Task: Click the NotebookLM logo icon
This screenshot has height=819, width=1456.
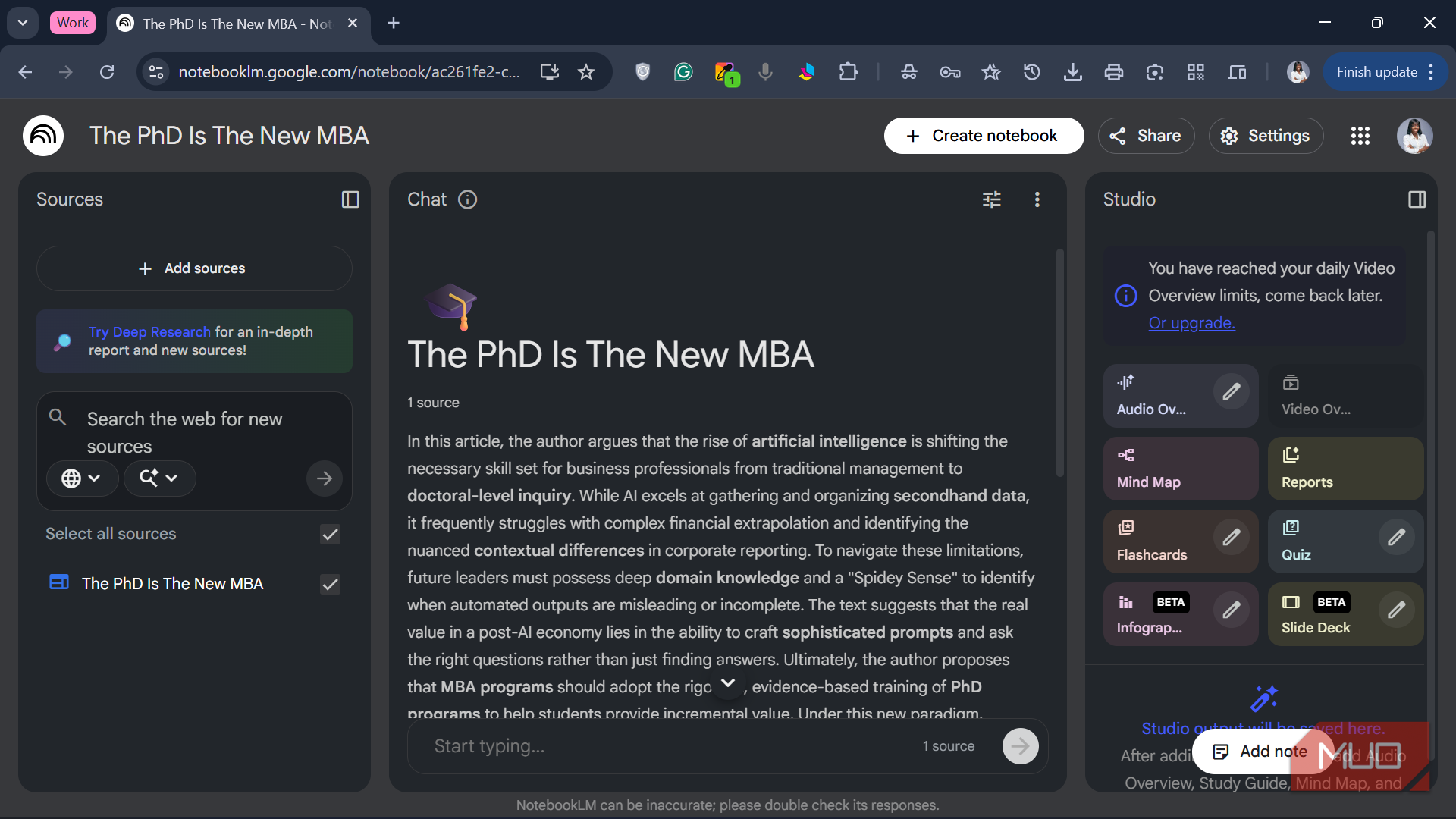Action: [43, 136]
